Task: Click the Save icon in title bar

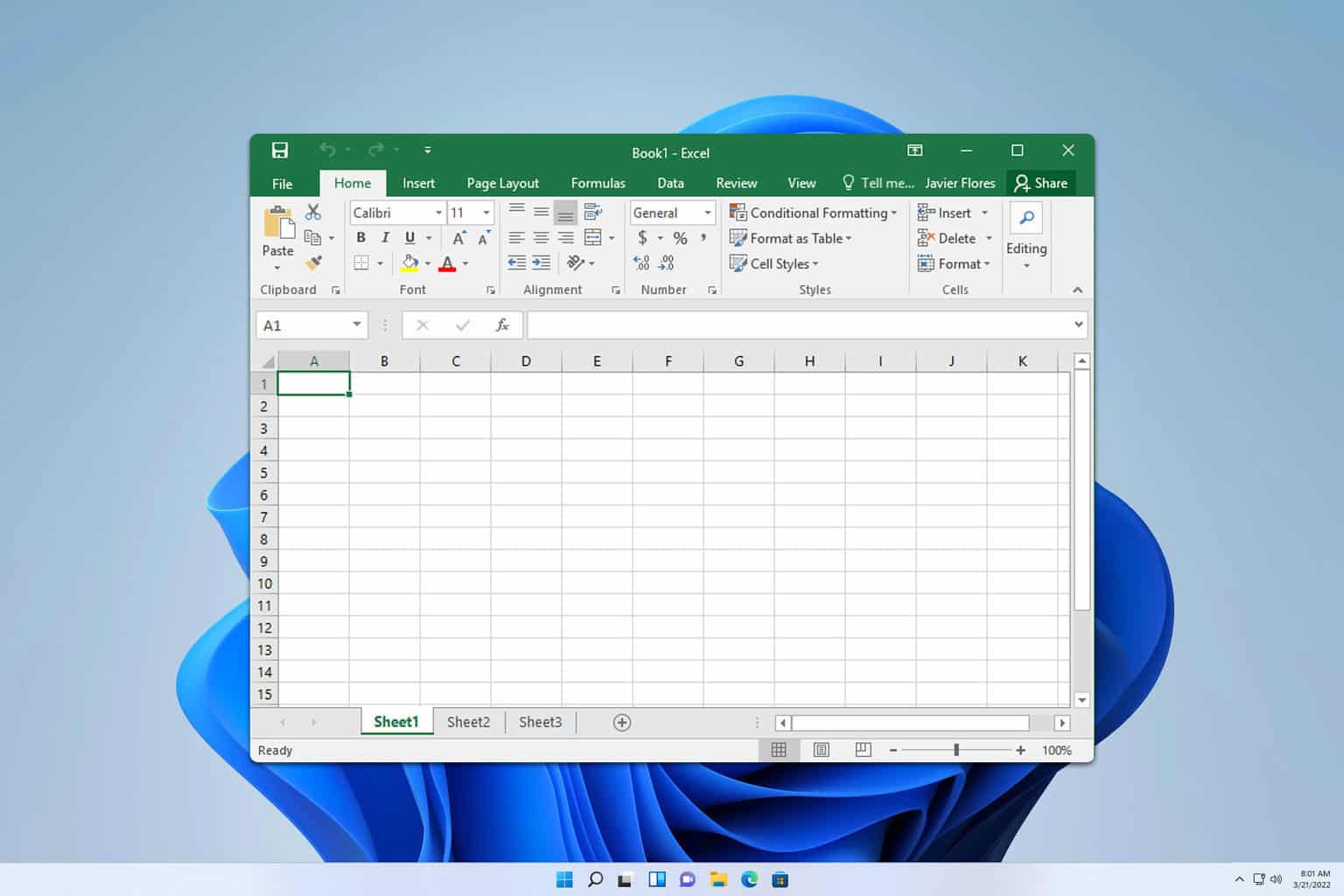Action: 280,150
